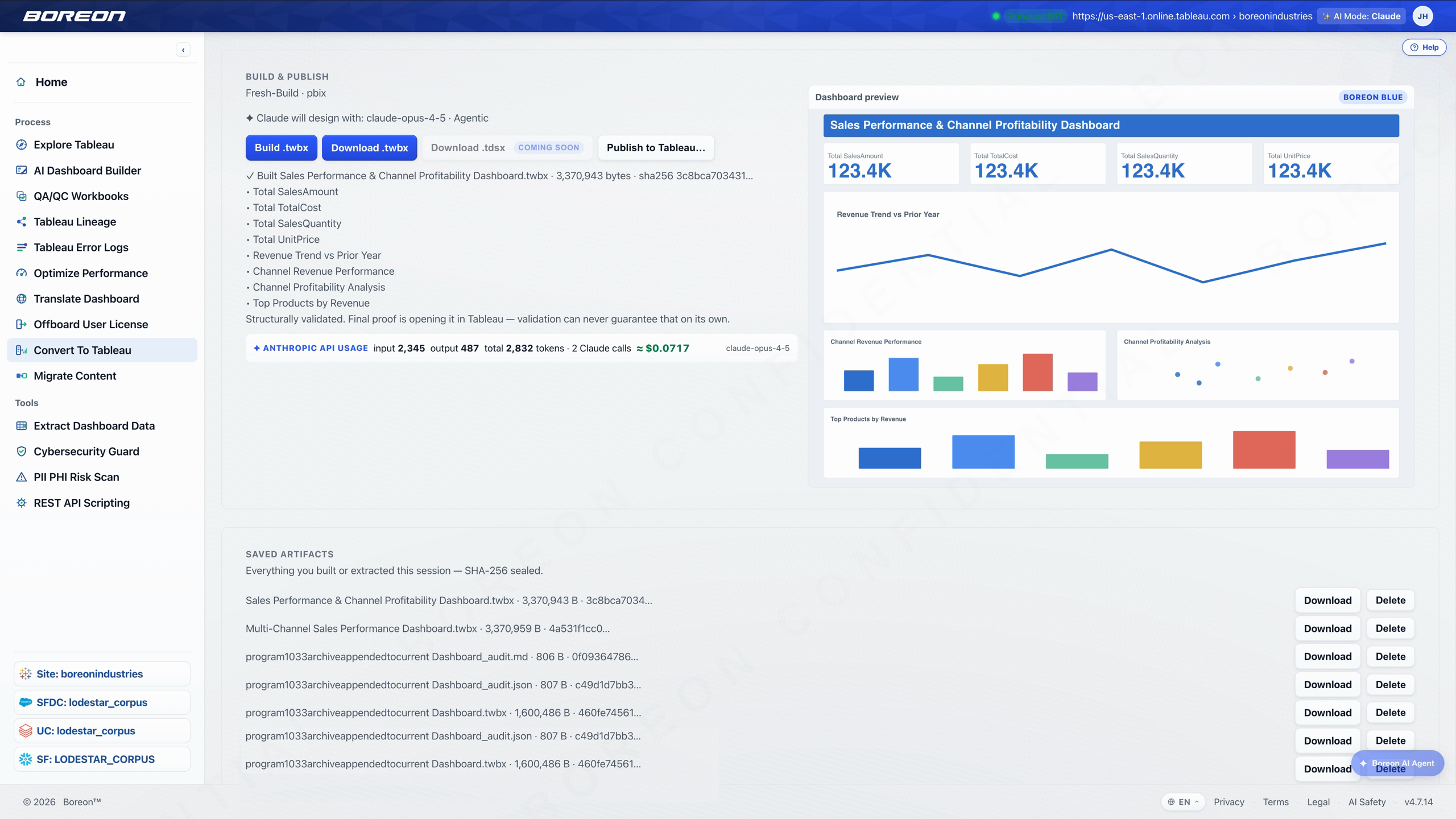Click the Snowflake icon for SF: LODESTAR_CORPUS

(x=26, y=759)
